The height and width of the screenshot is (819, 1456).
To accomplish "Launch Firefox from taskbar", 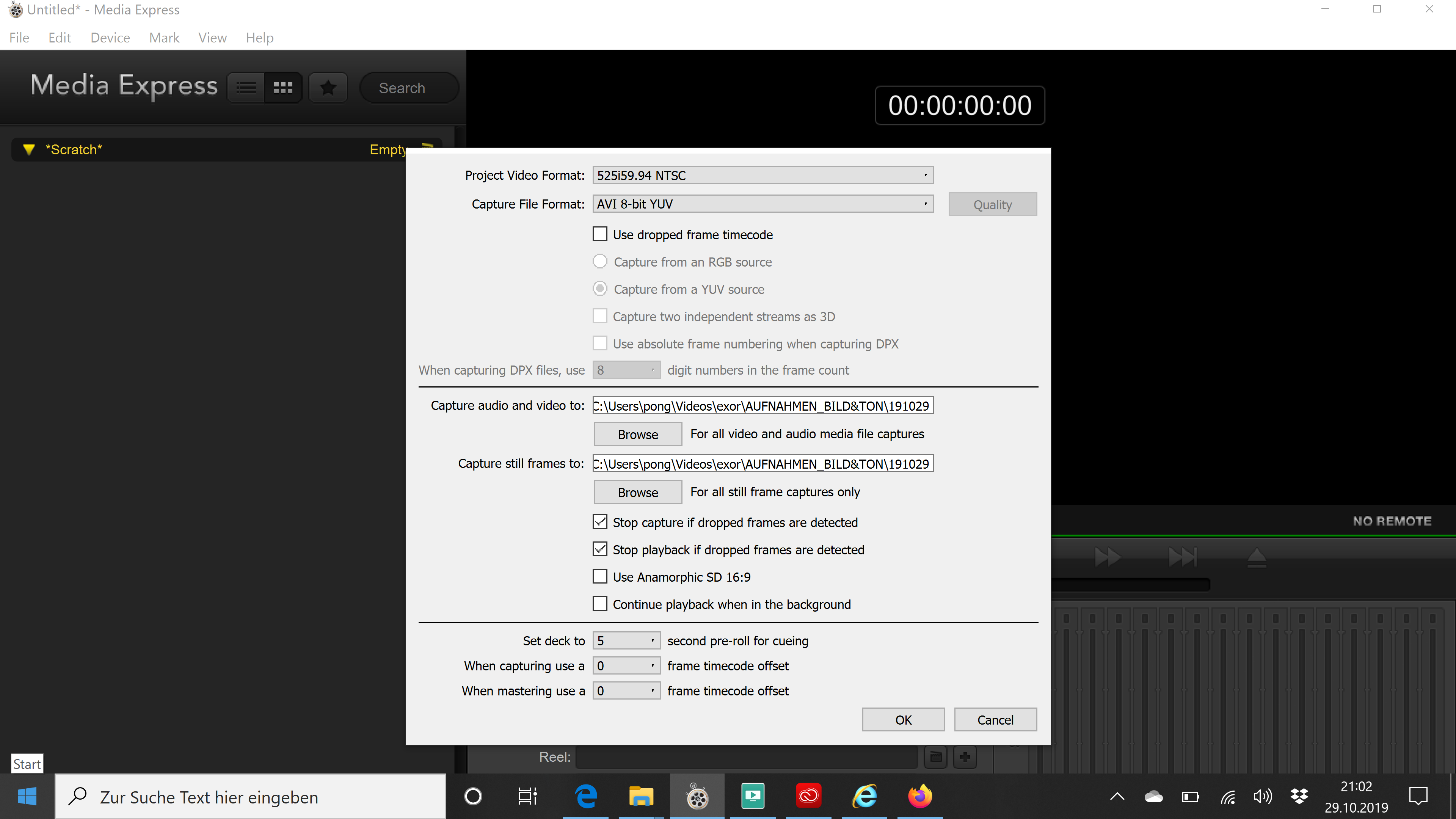I will [920, 797].
